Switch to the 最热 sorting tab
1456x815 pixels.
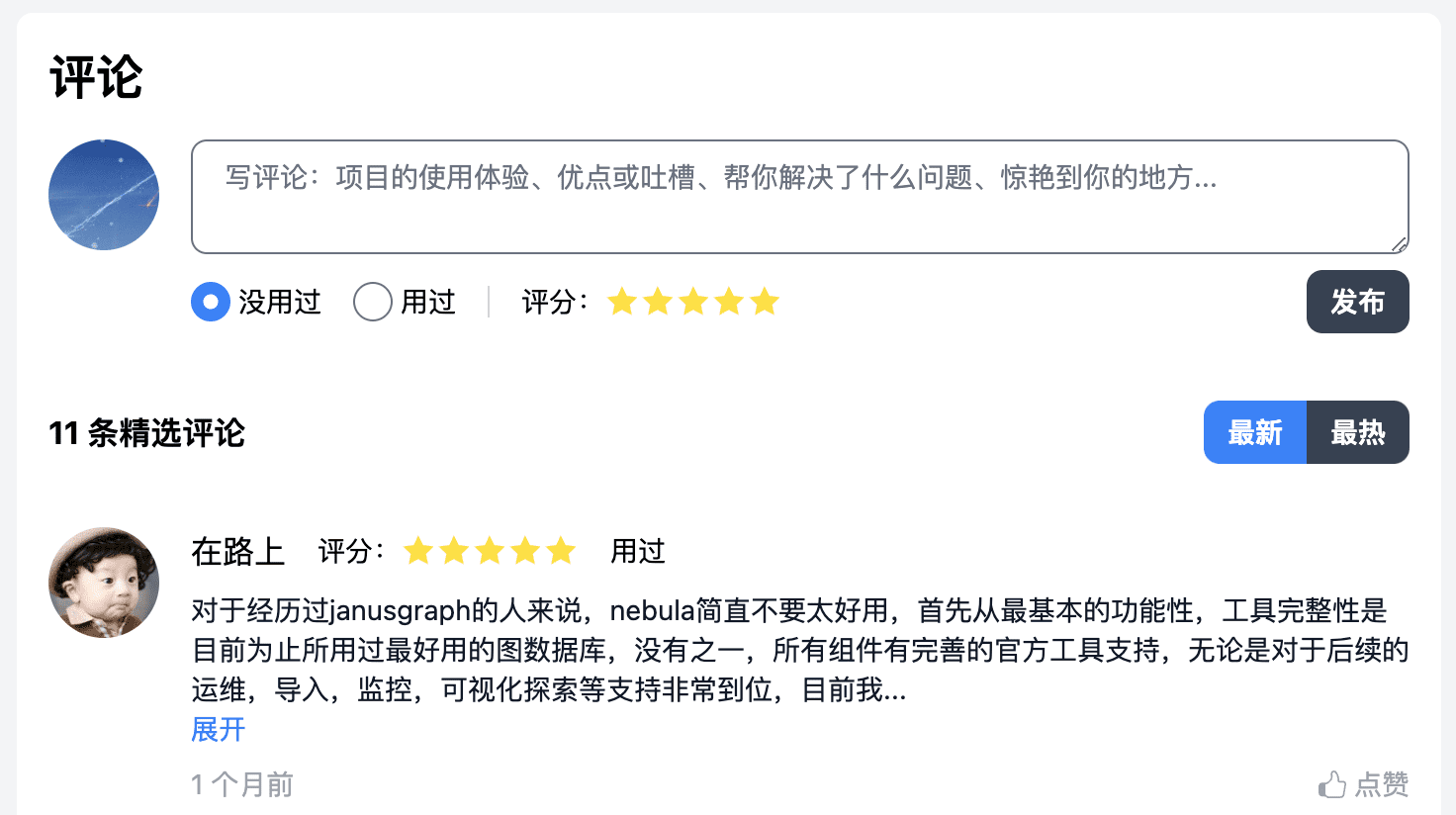tap(1358, 432)
